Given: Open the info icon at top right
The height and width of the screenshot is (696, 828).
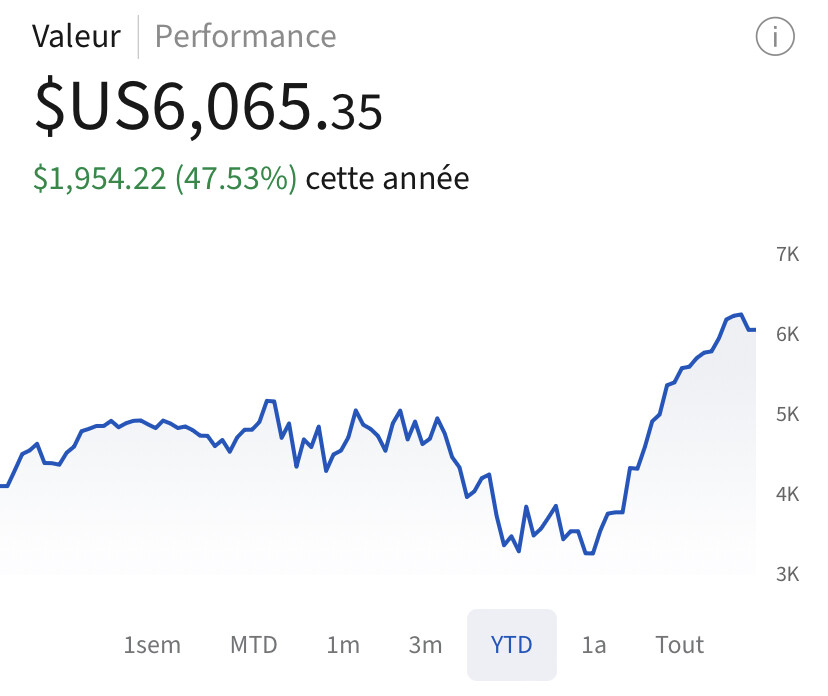Looking at the screenshot, I should click(x=775, y=36).
